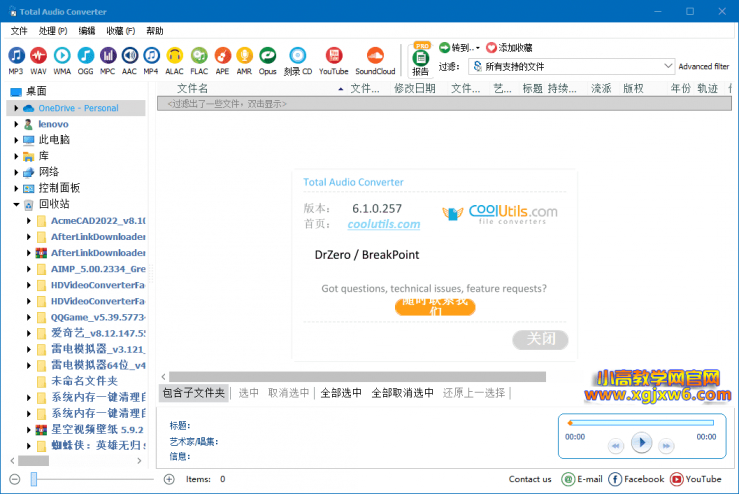Screen dimensions: 739x494
Task: Open the 刻录 CD burn tool
Action: pyautogui.click(x=298, y=61)
